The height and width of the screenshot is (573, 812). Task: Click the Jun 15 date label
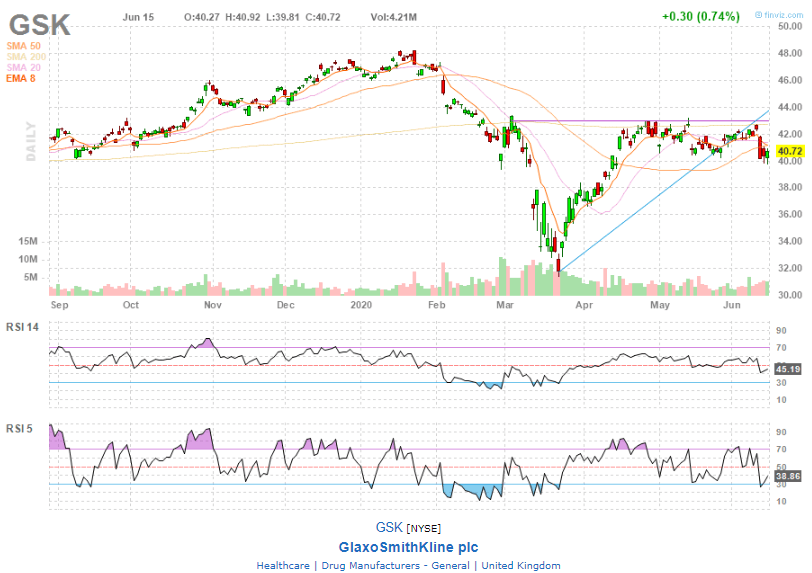138,17
